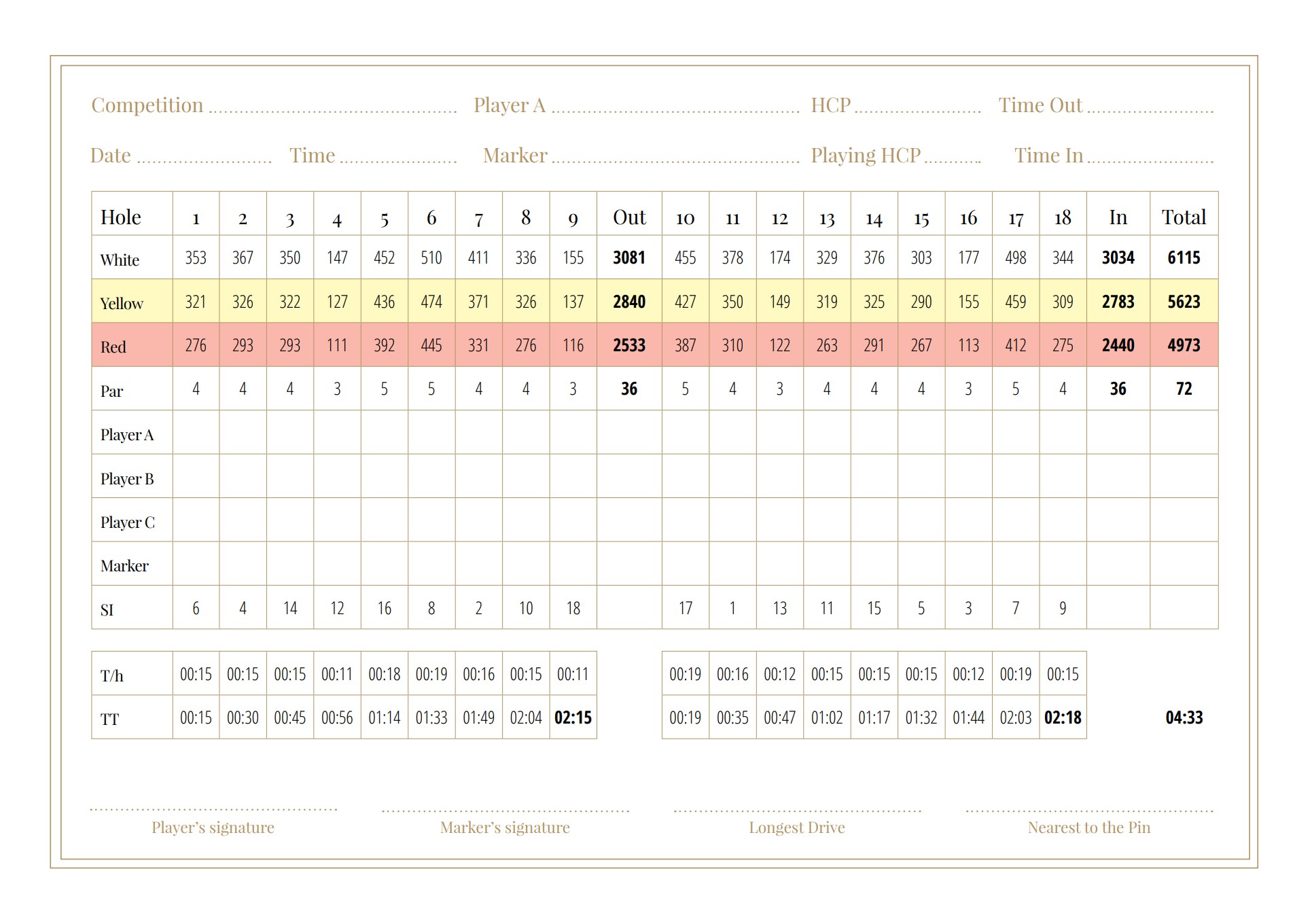Click the White tee total yardage 6115
1312x924 pixels.
click(x=1184, y=258)
